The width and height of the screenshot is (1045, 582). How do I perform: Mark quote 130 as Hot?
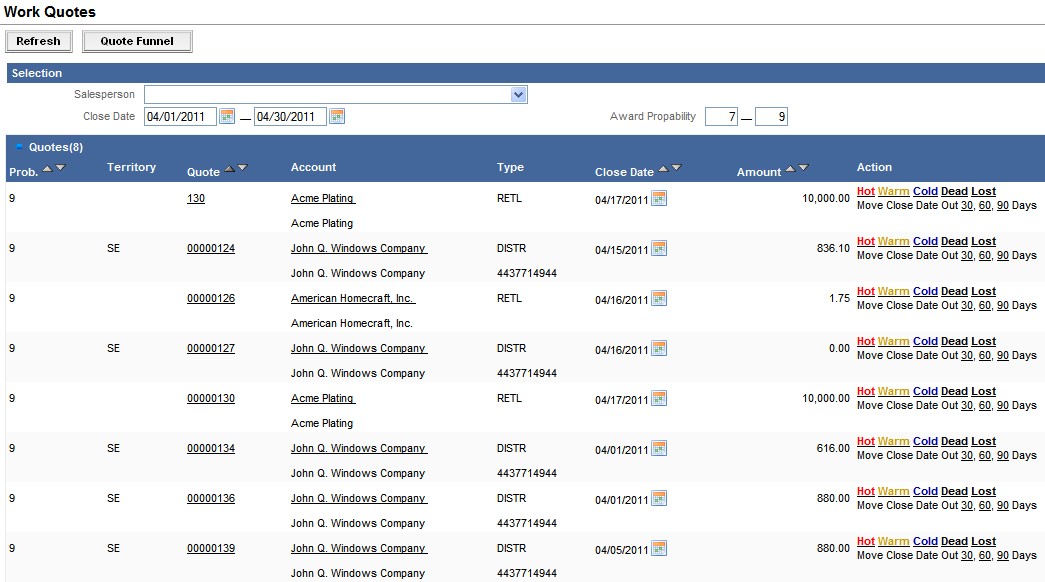pyautogui.click(x=865, y=191)
